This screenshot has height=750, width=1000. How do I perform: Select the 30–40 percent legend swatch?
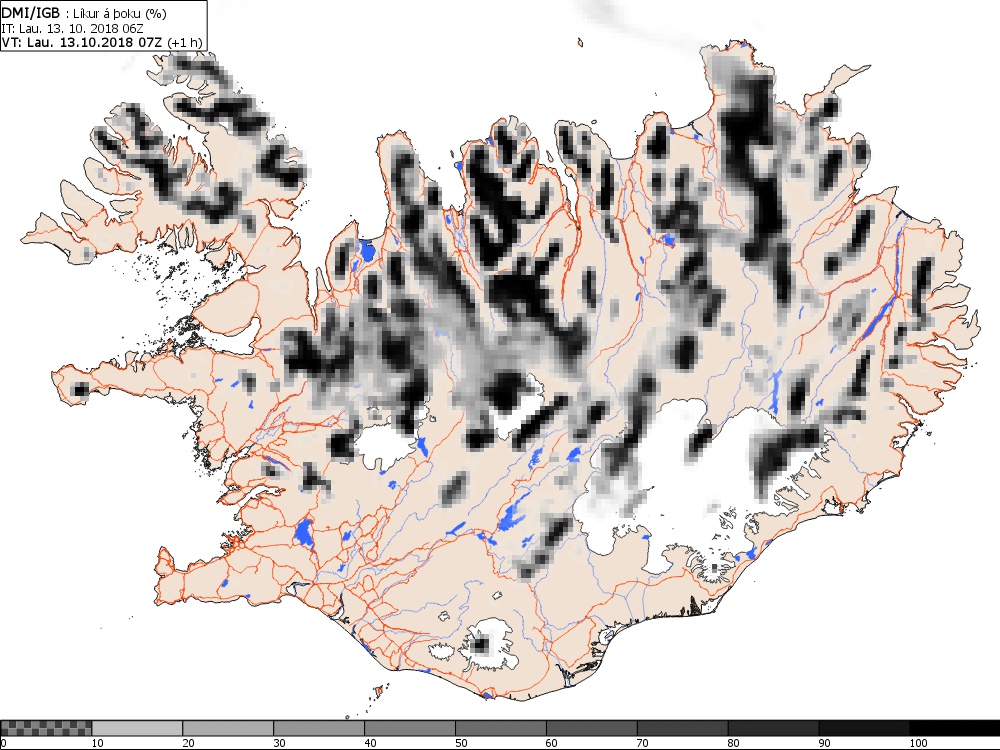(319, 728)
